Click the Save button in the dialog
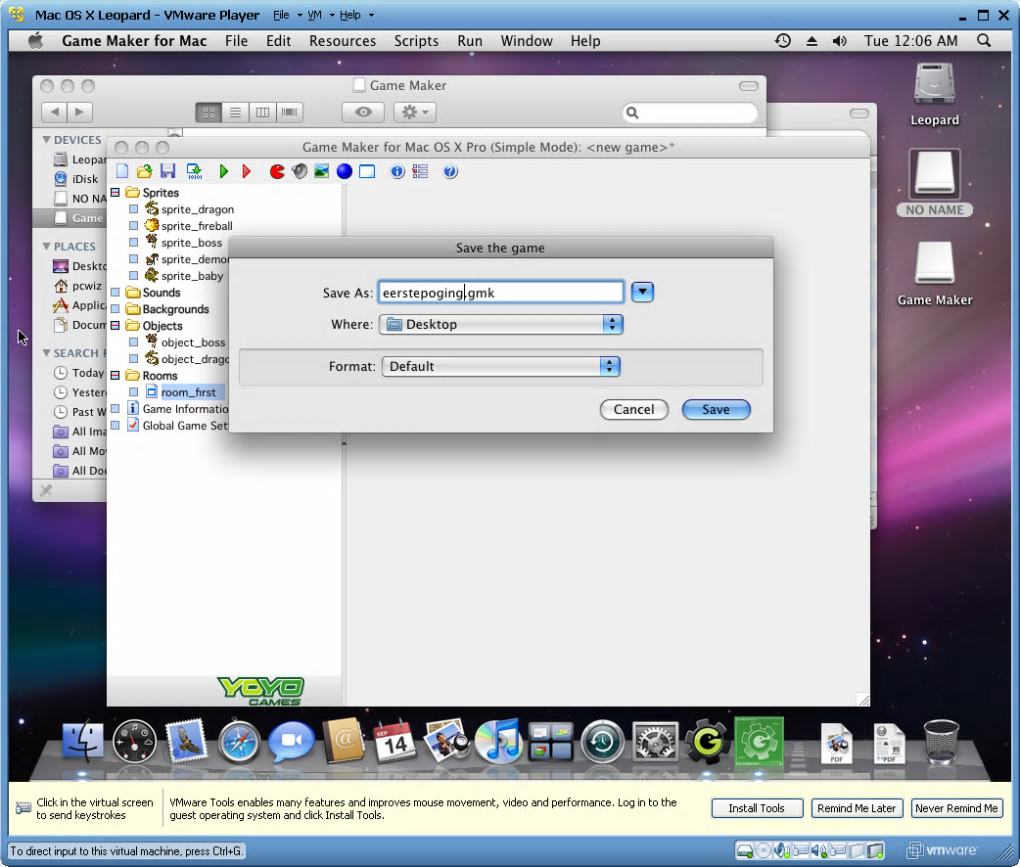This screenshot has height=867, width=1020. 716,409
